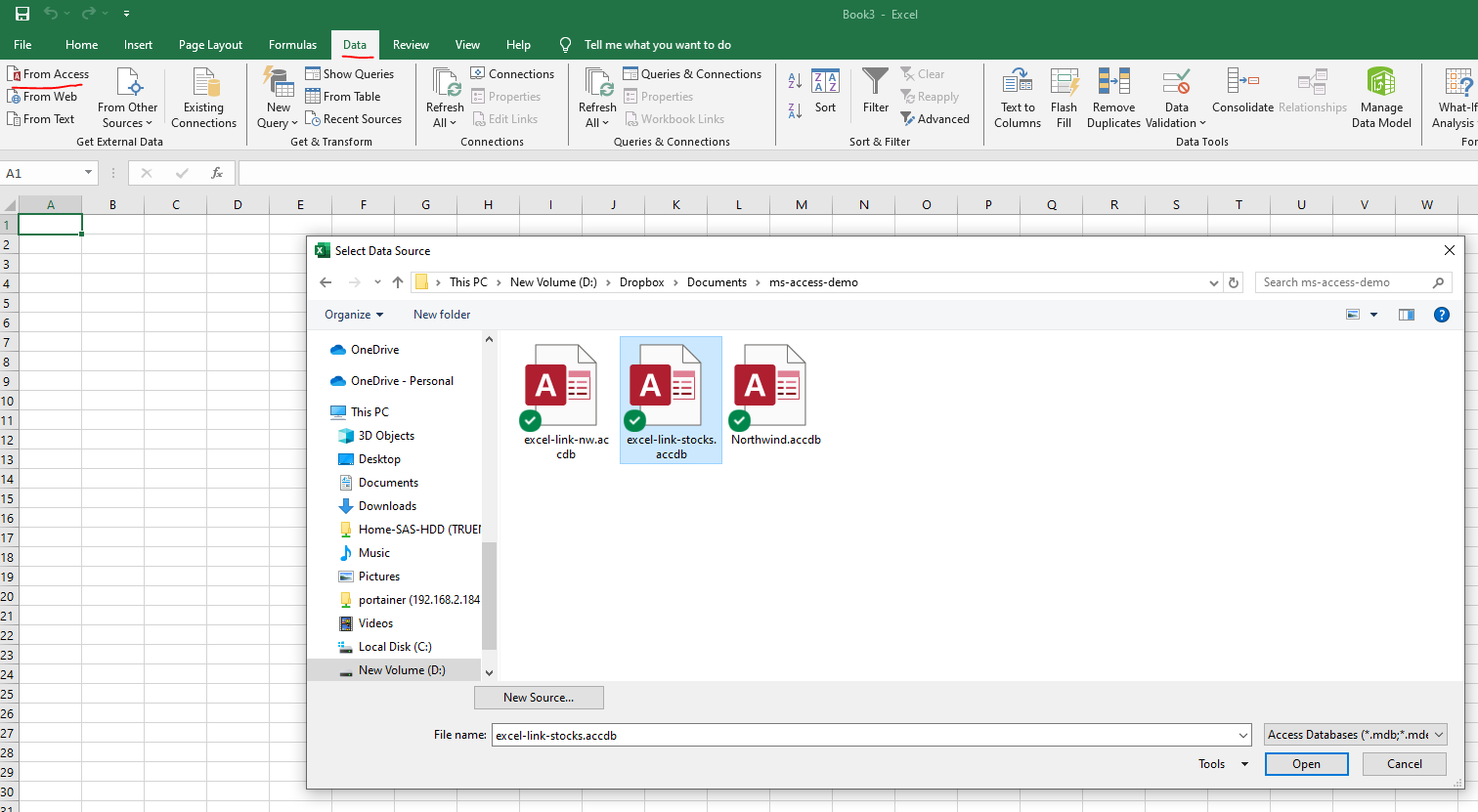1478x812 pixels.
Task: Click Advanced filter option
Action: pos(935,119)
